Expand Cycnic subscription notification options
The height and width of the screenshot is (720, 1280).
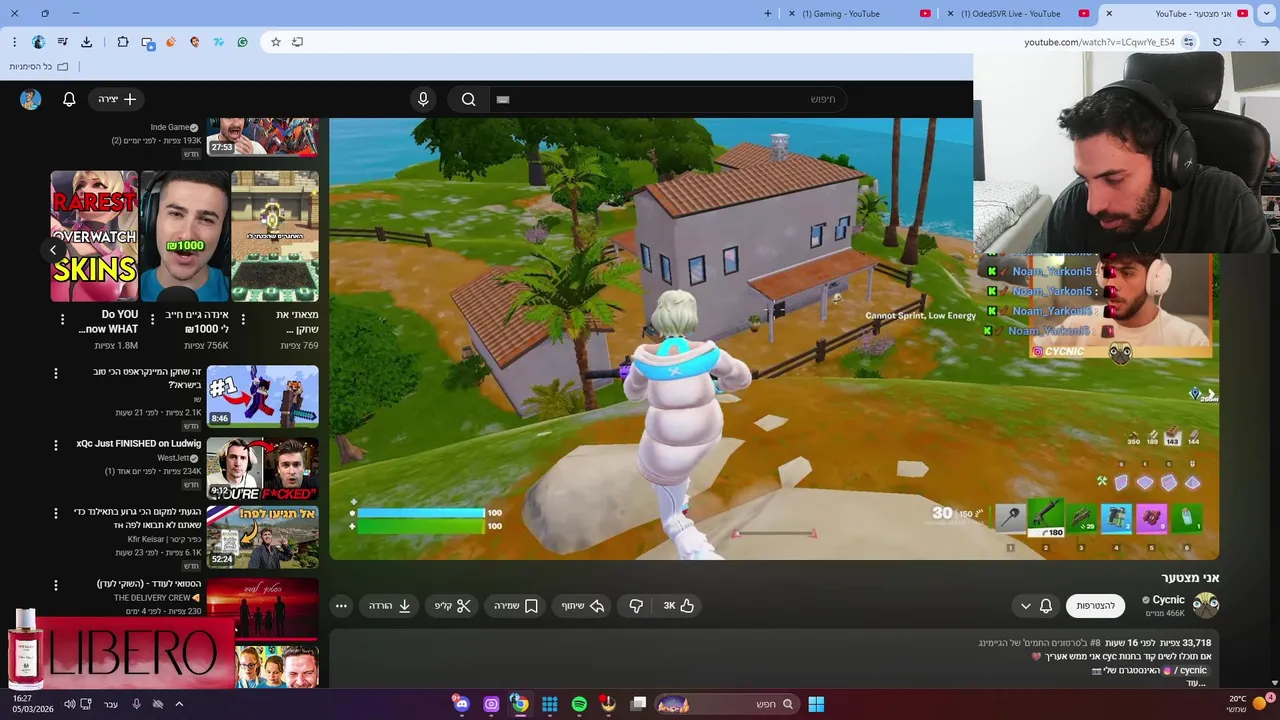point(1035,606)
